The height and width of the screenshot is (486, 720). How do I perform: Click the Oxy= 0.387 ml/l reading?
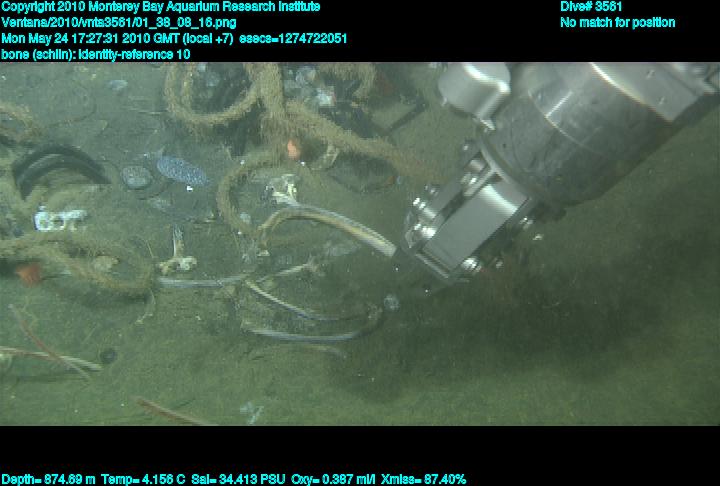coord(333,480)
